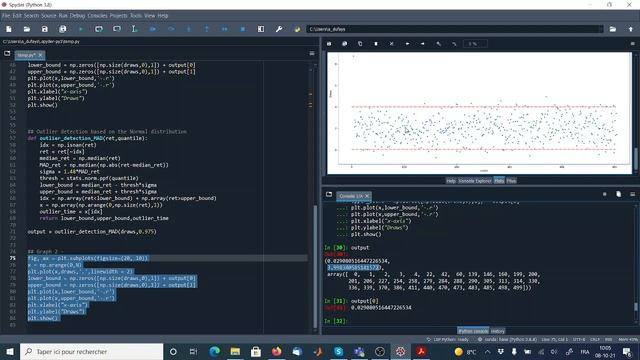This screenshot has height=360, width=640.
Task: Maximize the current pane
Action: point(261,29)
